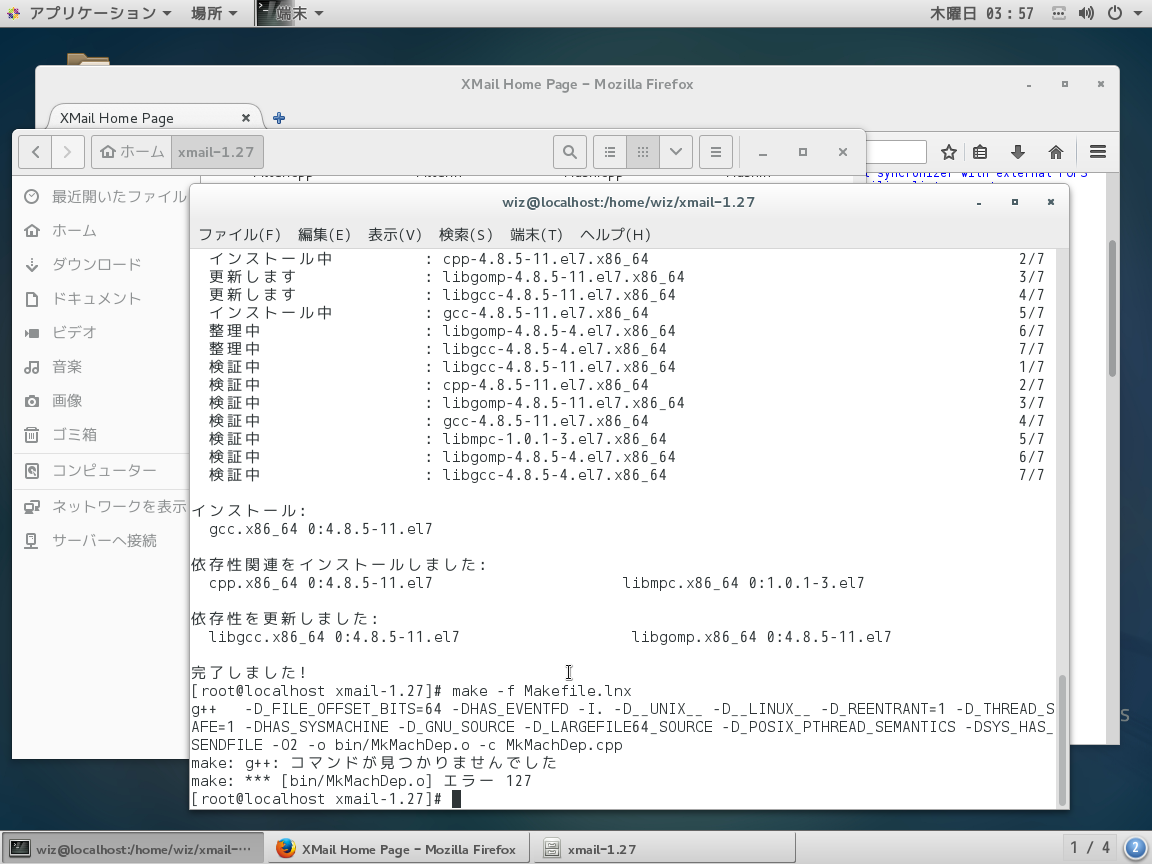This screenshot has width=1152, height=864.
Task: Open Firefox downloads arrow icon
Action: click(1018, 152)
